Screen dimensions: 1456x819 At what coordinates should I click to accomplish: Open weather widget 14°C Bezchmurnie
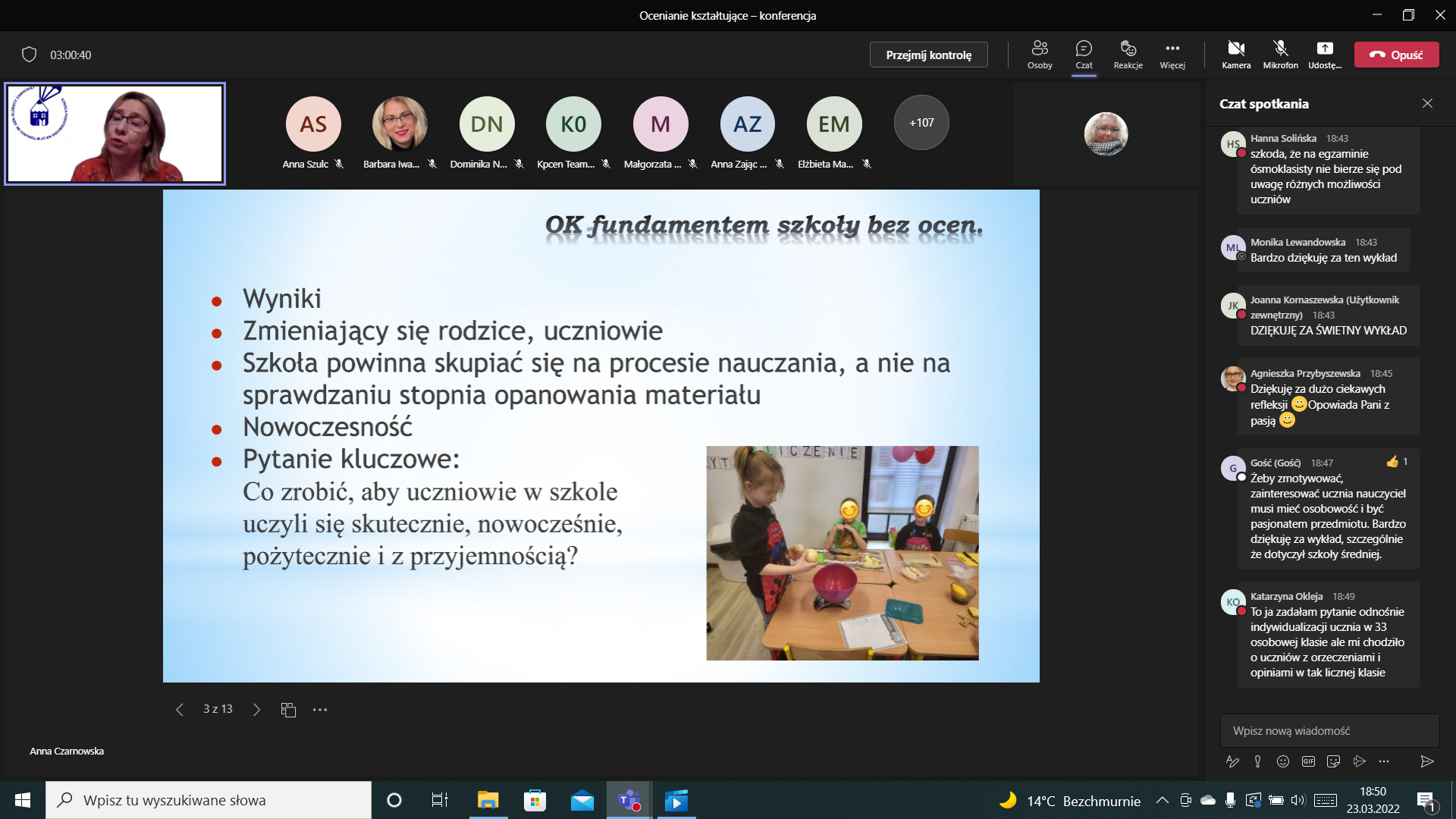[1069, 800]
